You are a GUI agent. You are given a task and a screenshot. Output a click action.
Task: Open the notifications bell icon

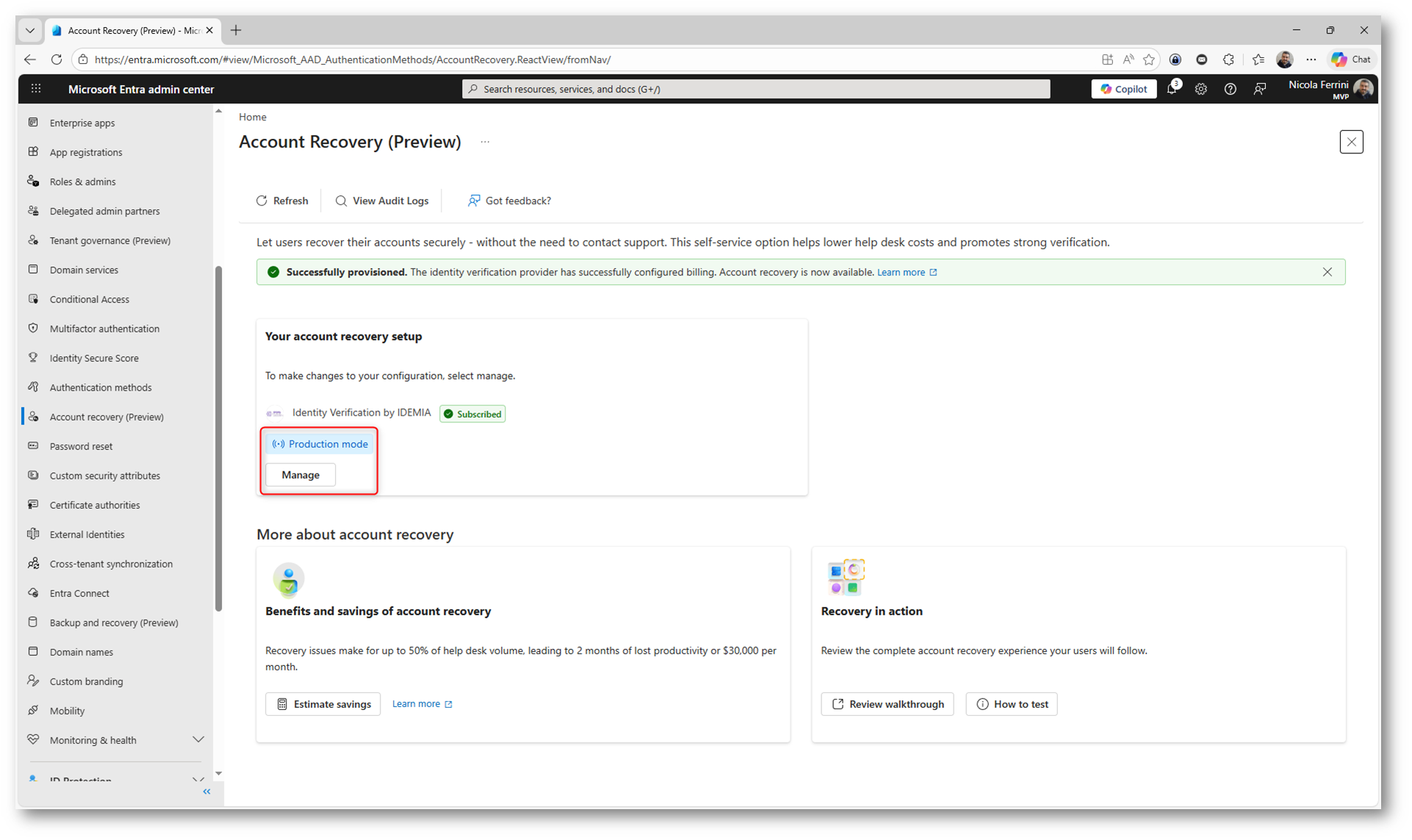pyautogui.click(x=1172, y=89)
